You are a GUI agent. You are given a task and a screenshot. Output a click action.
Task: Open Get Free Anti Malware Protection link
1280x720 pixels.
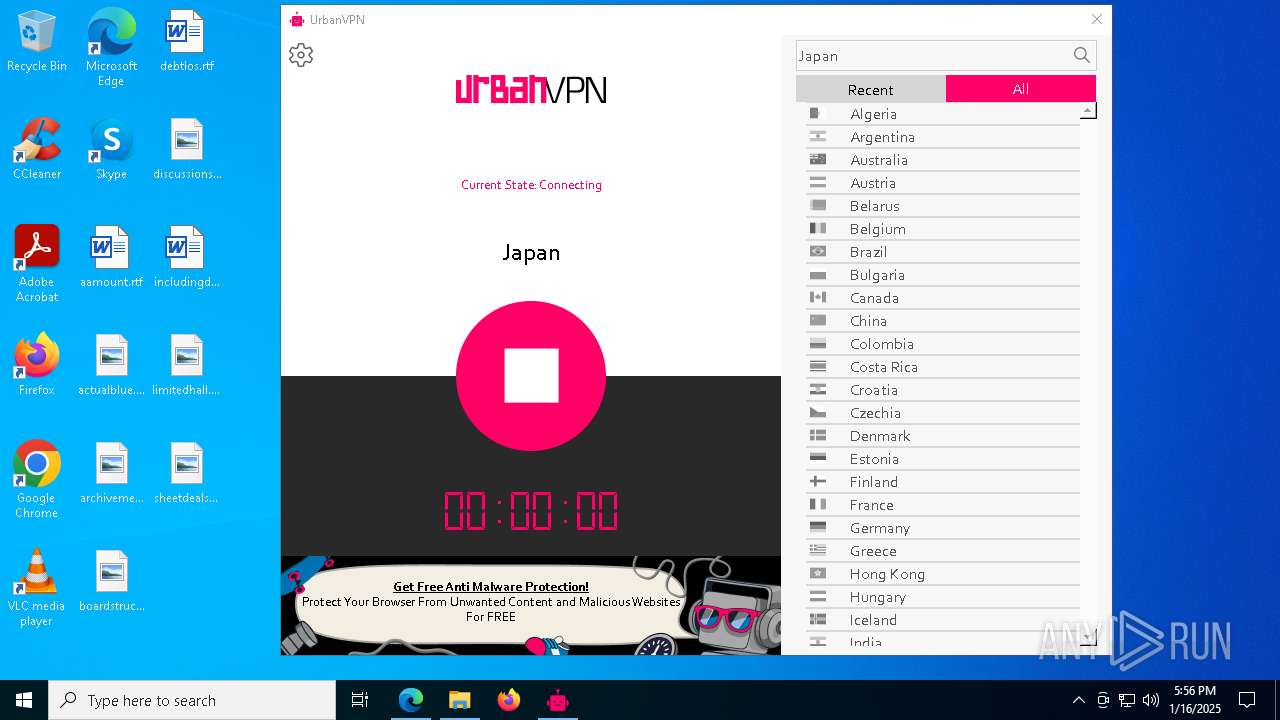pyautogui.click(x=491, y=587)
